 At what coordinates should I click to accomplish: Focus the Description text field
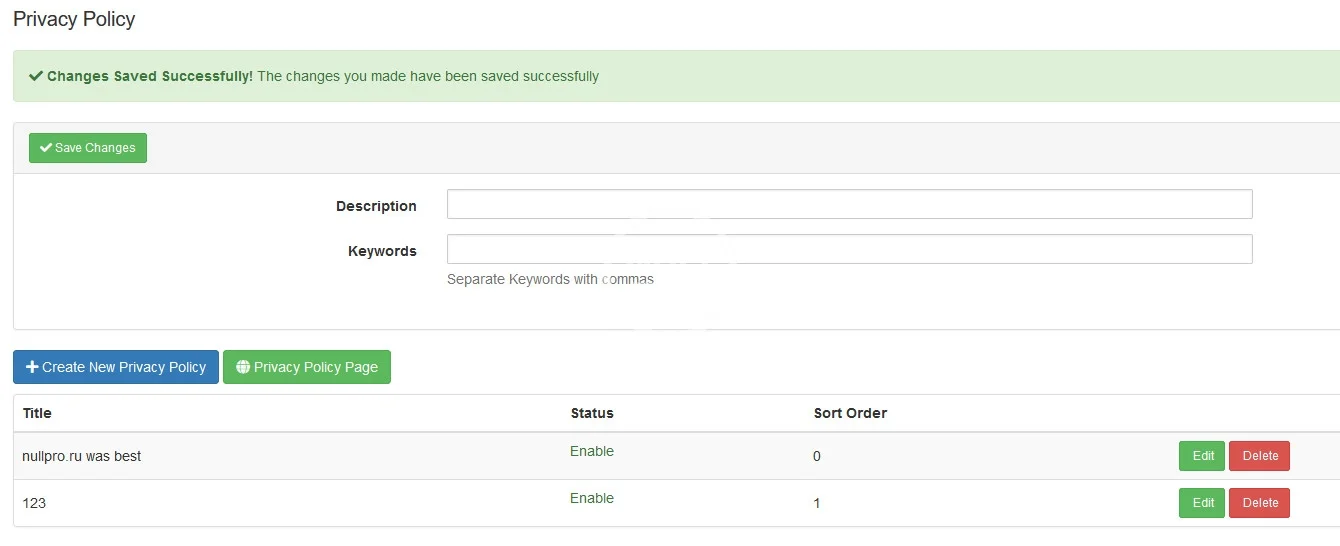click(849, 204)
